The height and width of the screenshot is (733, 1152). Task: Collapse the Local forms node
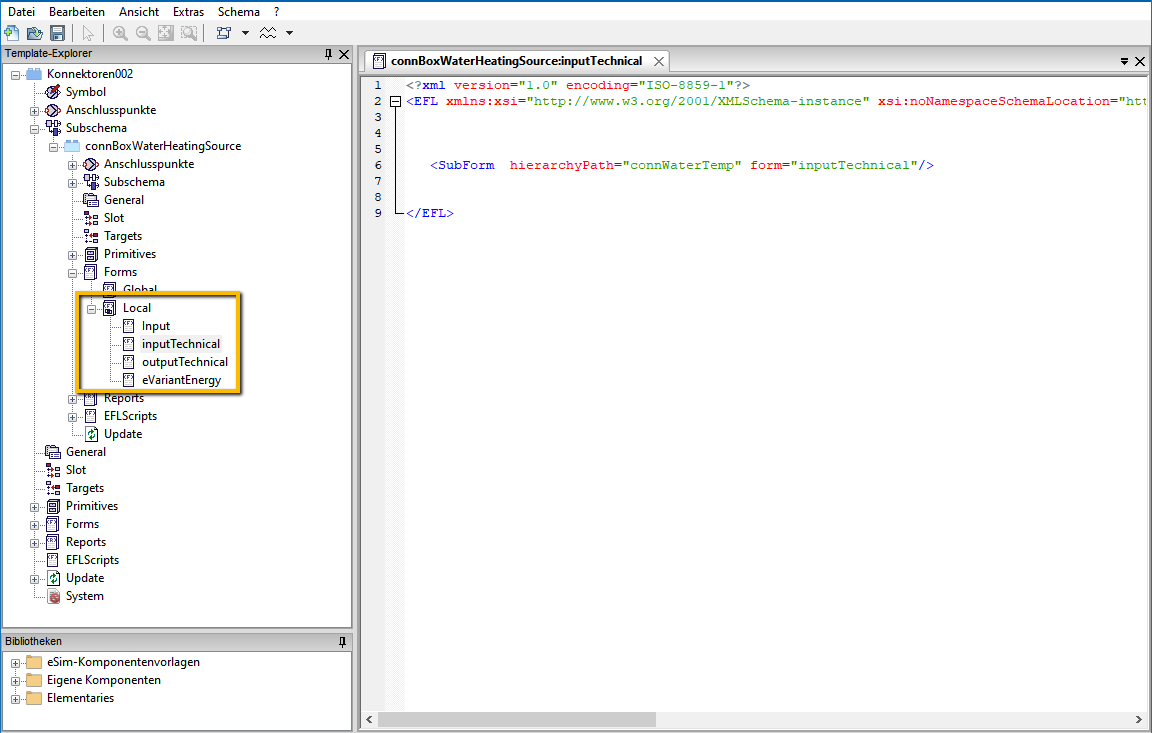[92, 309]
